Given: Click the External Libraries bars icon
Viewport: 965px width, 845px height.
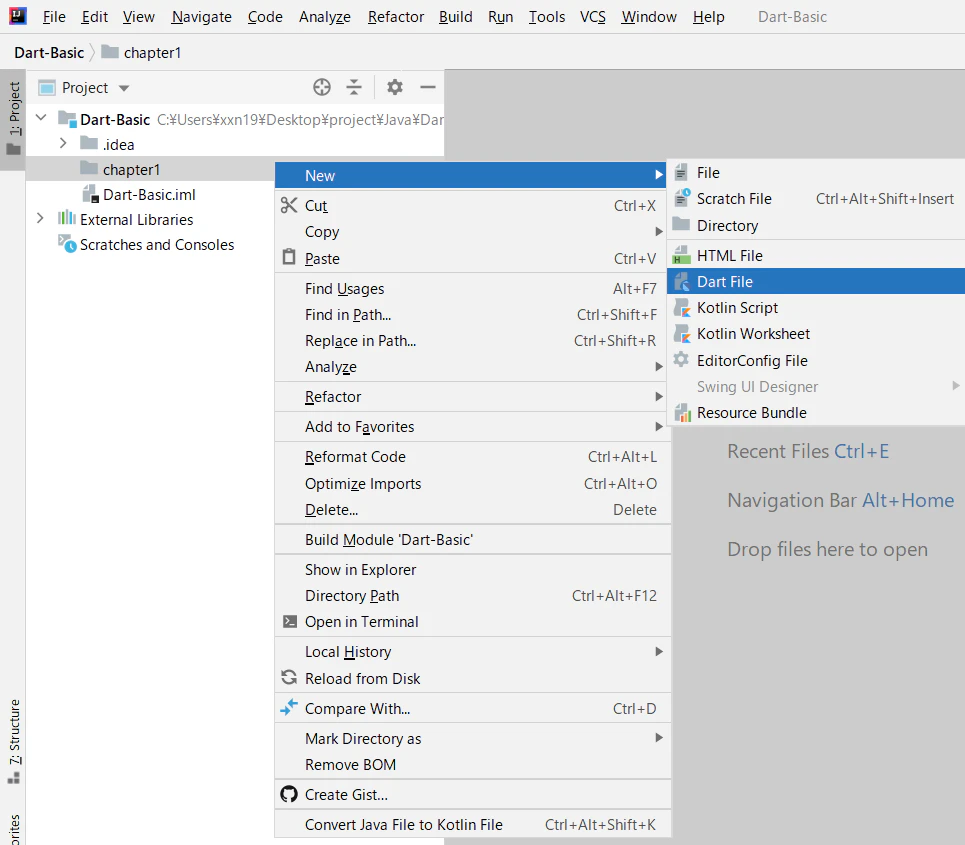Looking at the screenshot, I should (66, 218).
